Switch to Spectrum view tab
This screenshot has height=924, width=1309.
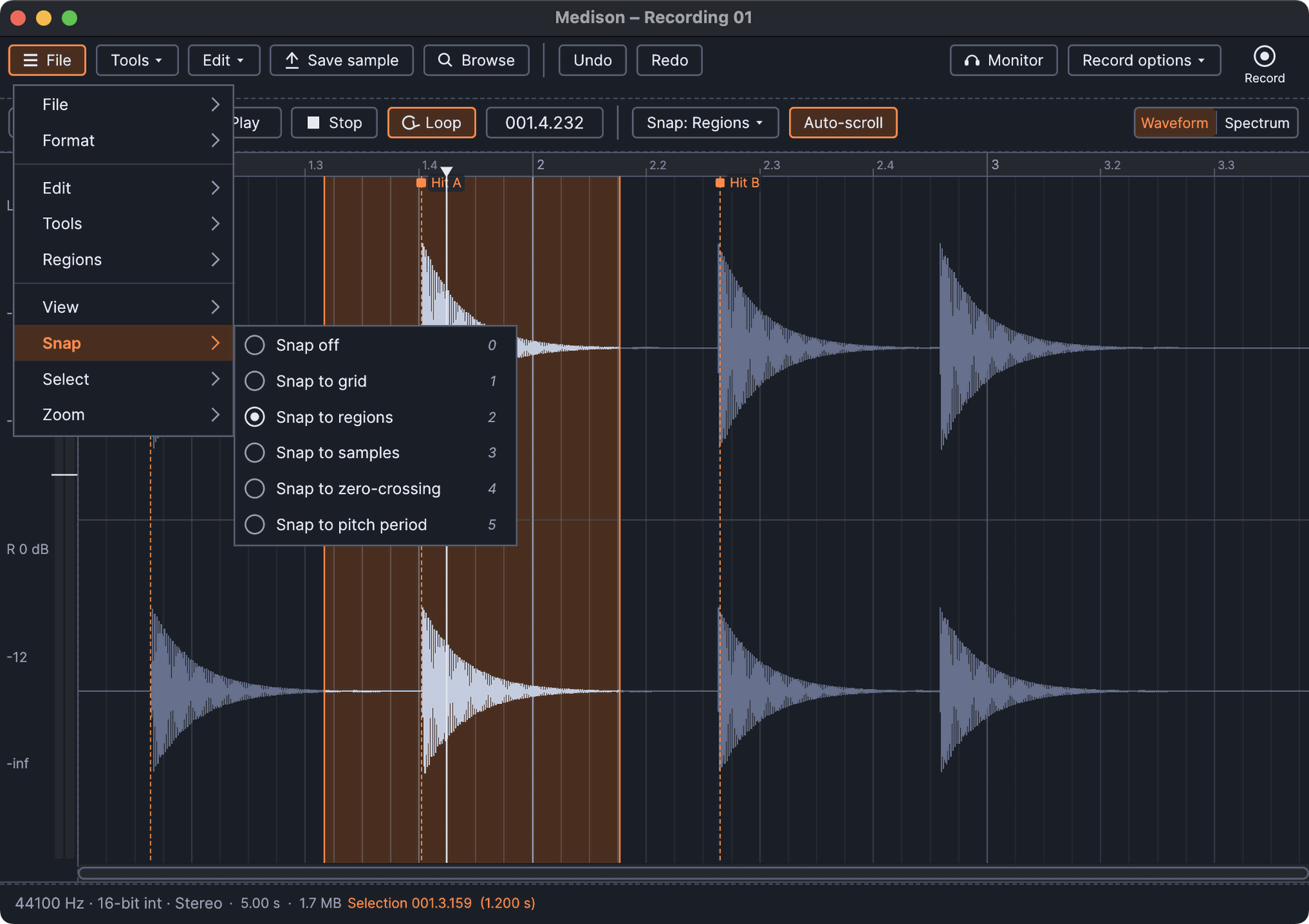click(1257, 123)
